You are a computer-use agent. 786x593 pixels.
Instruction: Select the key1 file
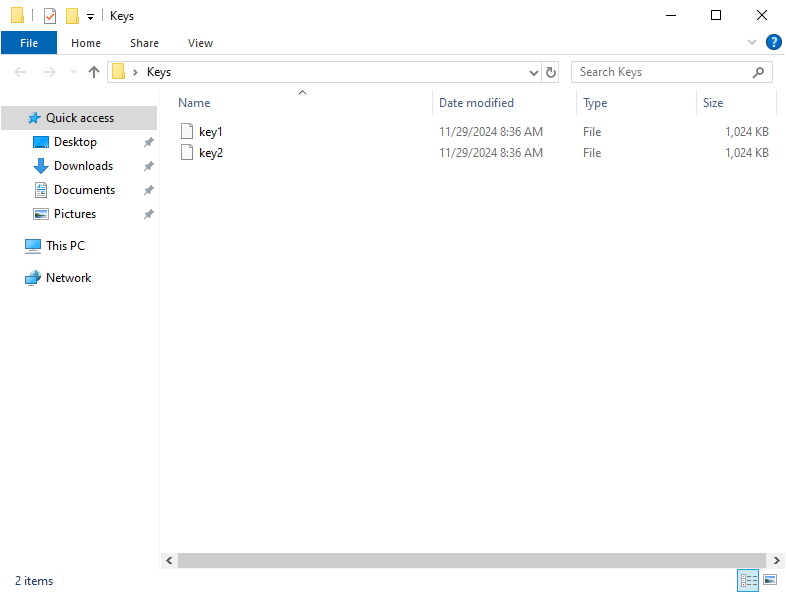pos(211,132)
